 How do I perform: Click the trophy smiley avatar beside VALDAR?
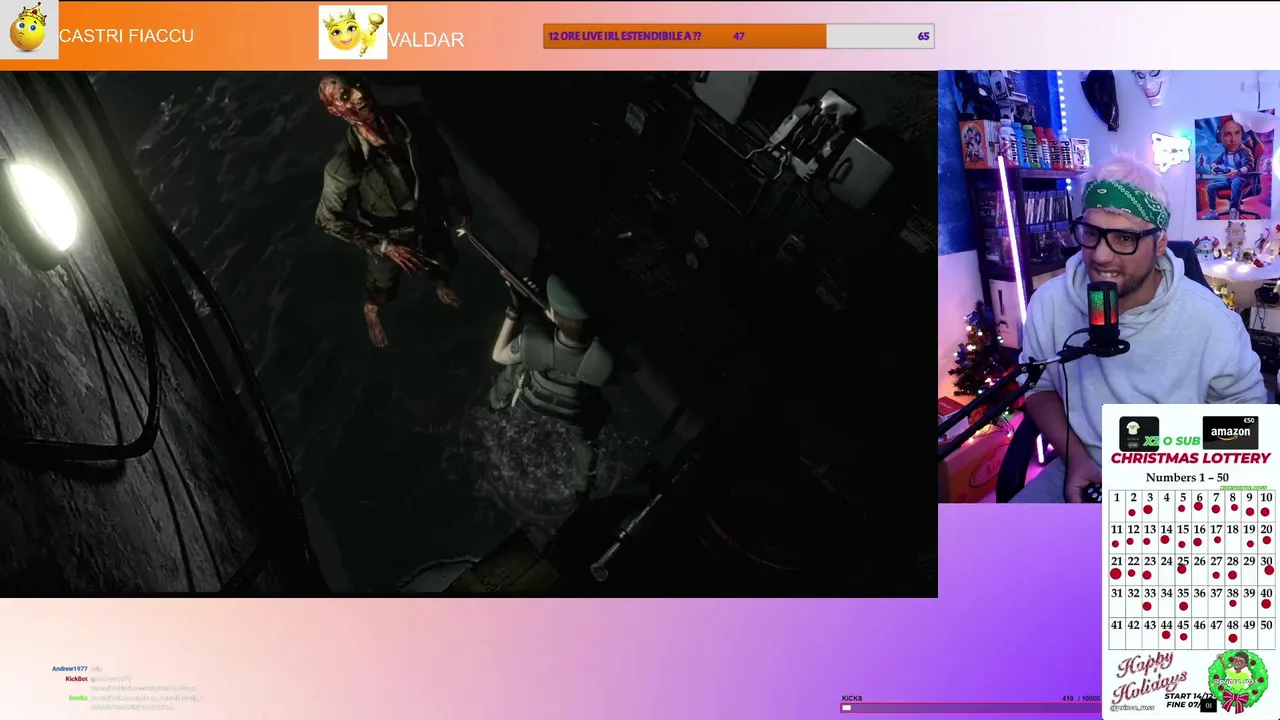tap(353, 32)
